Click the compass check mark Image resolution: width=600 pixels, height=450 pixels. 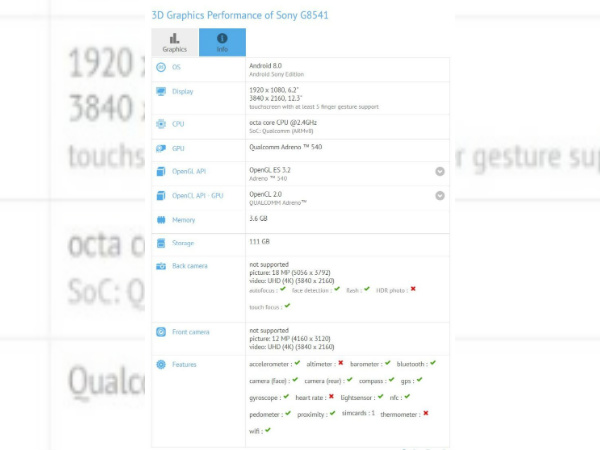391,380
